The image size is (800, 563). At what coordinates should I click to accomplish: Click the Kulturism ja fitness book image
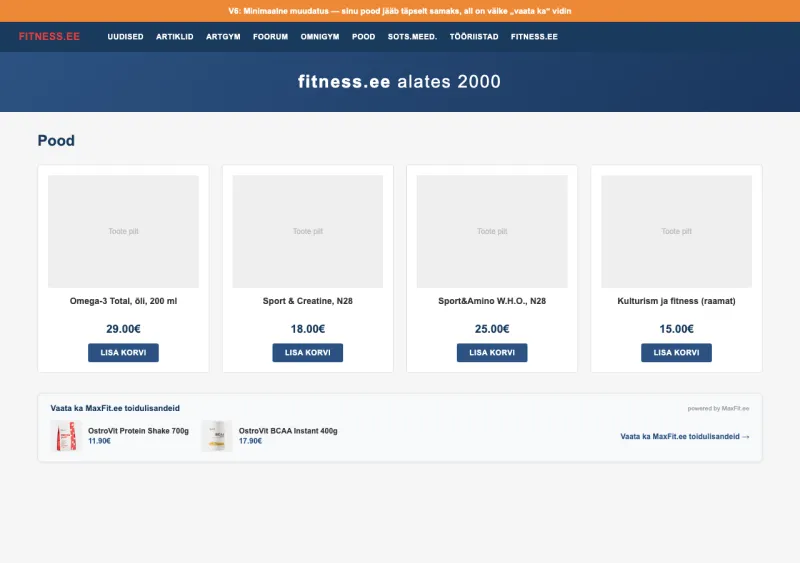676,231
